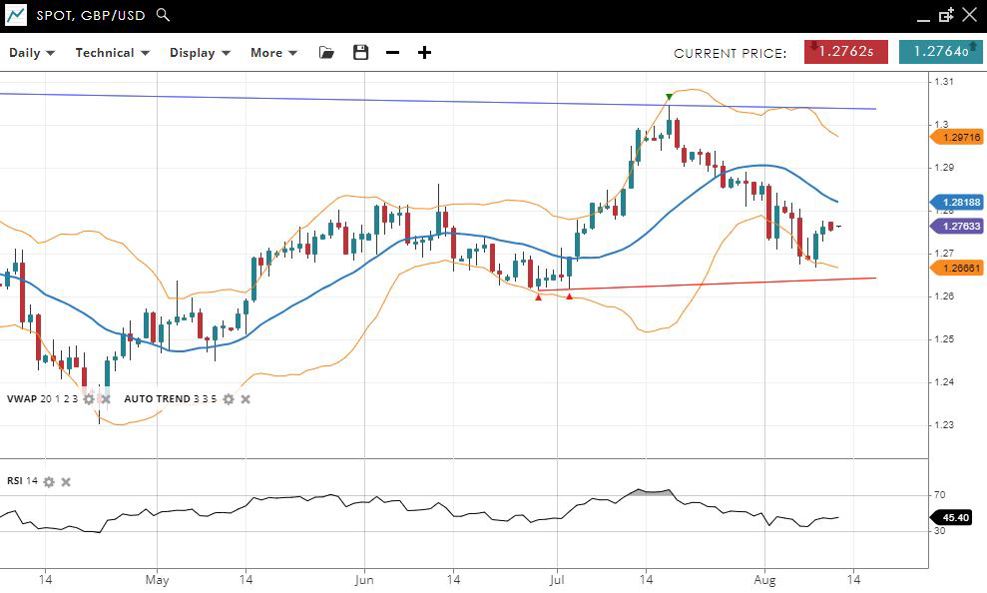987x593 pixels.
Task: Save chart using floppy disk icon
Action: pos(360,52)
